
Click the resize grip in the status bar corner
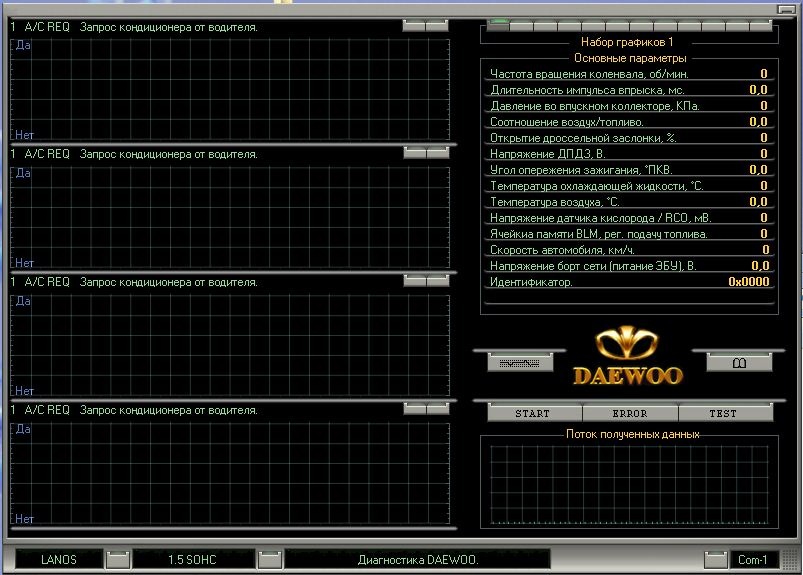[792, 559]
